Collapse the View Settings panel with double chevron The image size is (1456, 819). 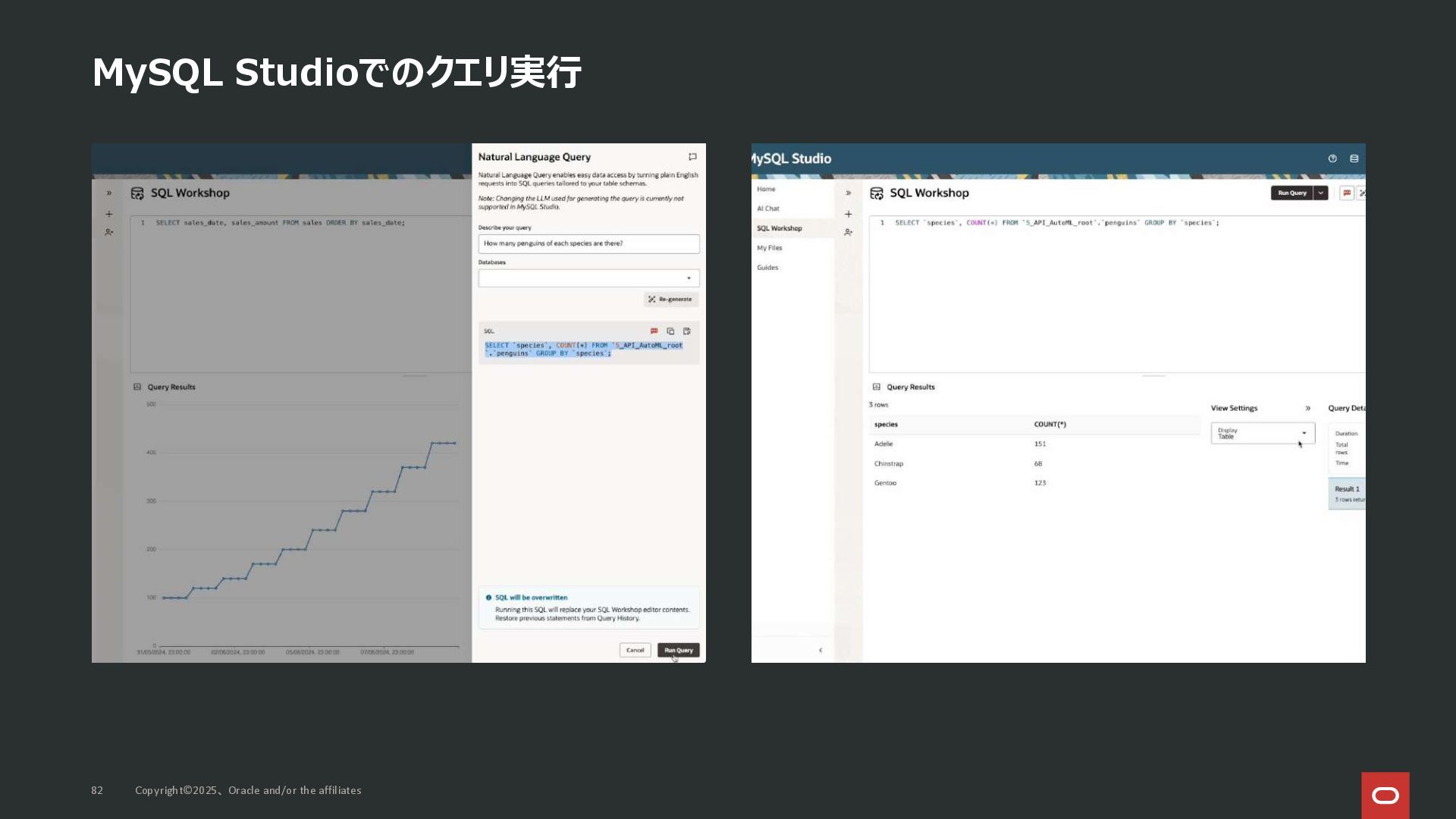pos(1307,408)
